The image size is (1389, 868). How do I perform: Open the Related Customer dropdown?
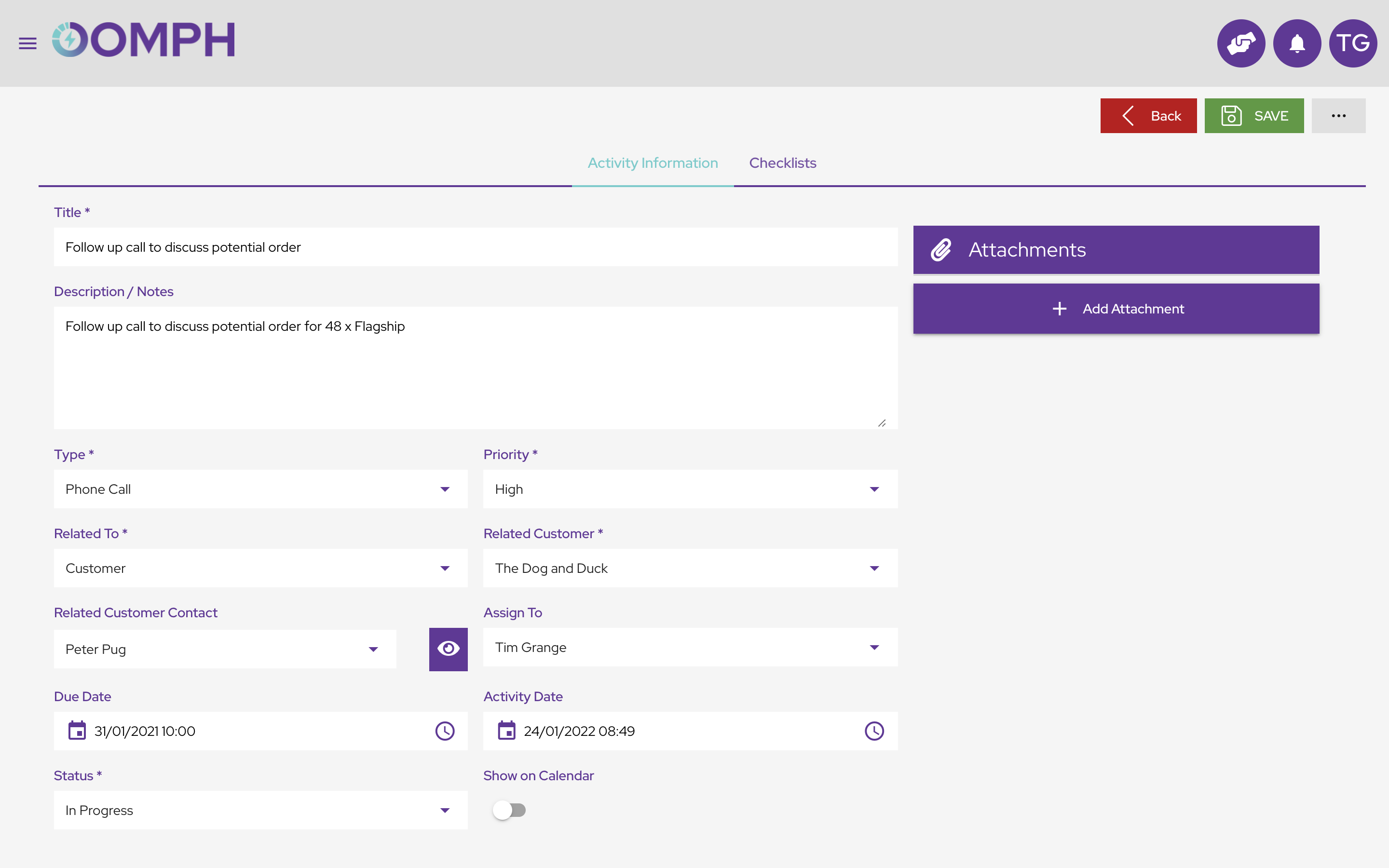874,568
